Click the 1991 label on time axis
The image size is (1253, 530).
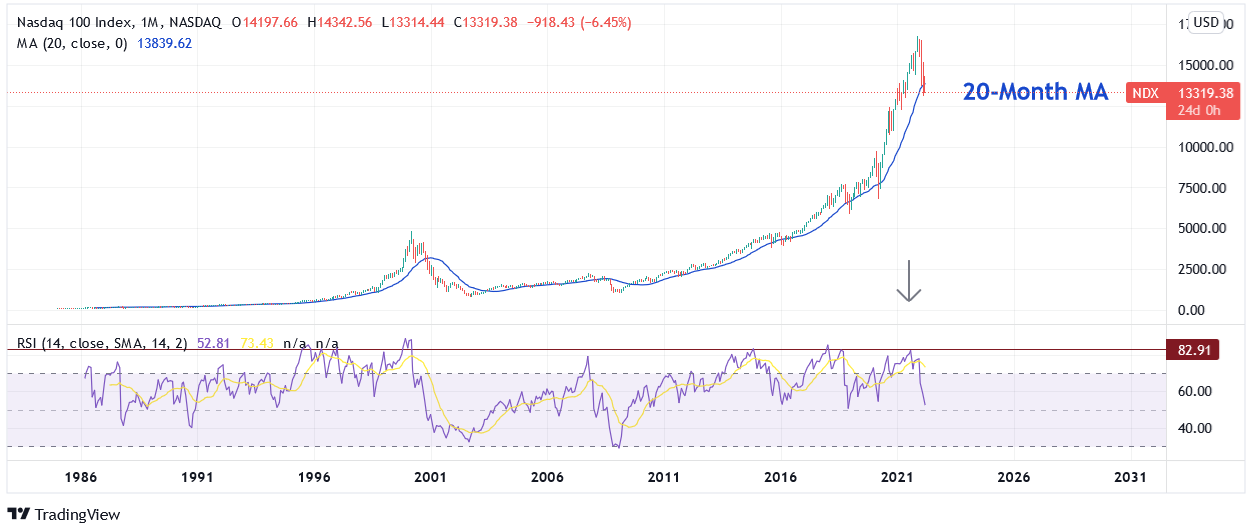tap(198, 476)
